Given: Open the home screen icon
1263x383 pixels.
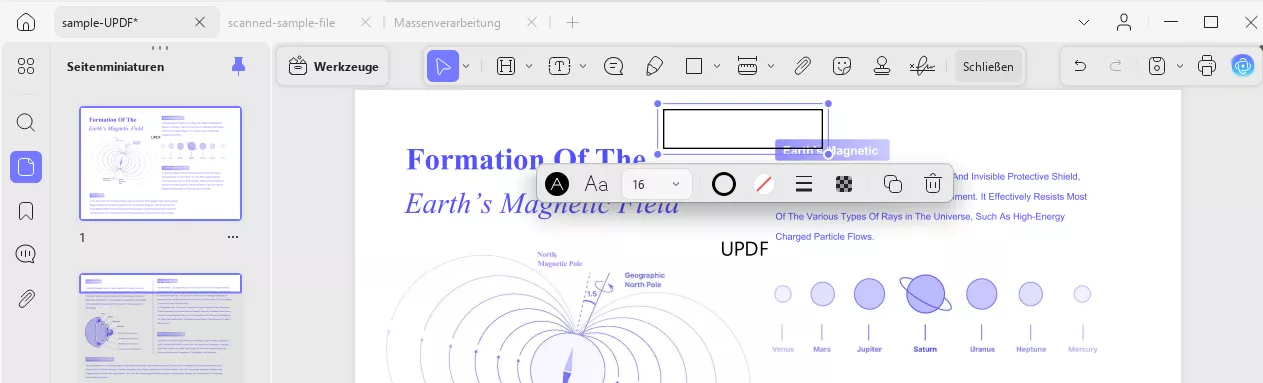Looking at the screenshot, I should click(27, 22).
